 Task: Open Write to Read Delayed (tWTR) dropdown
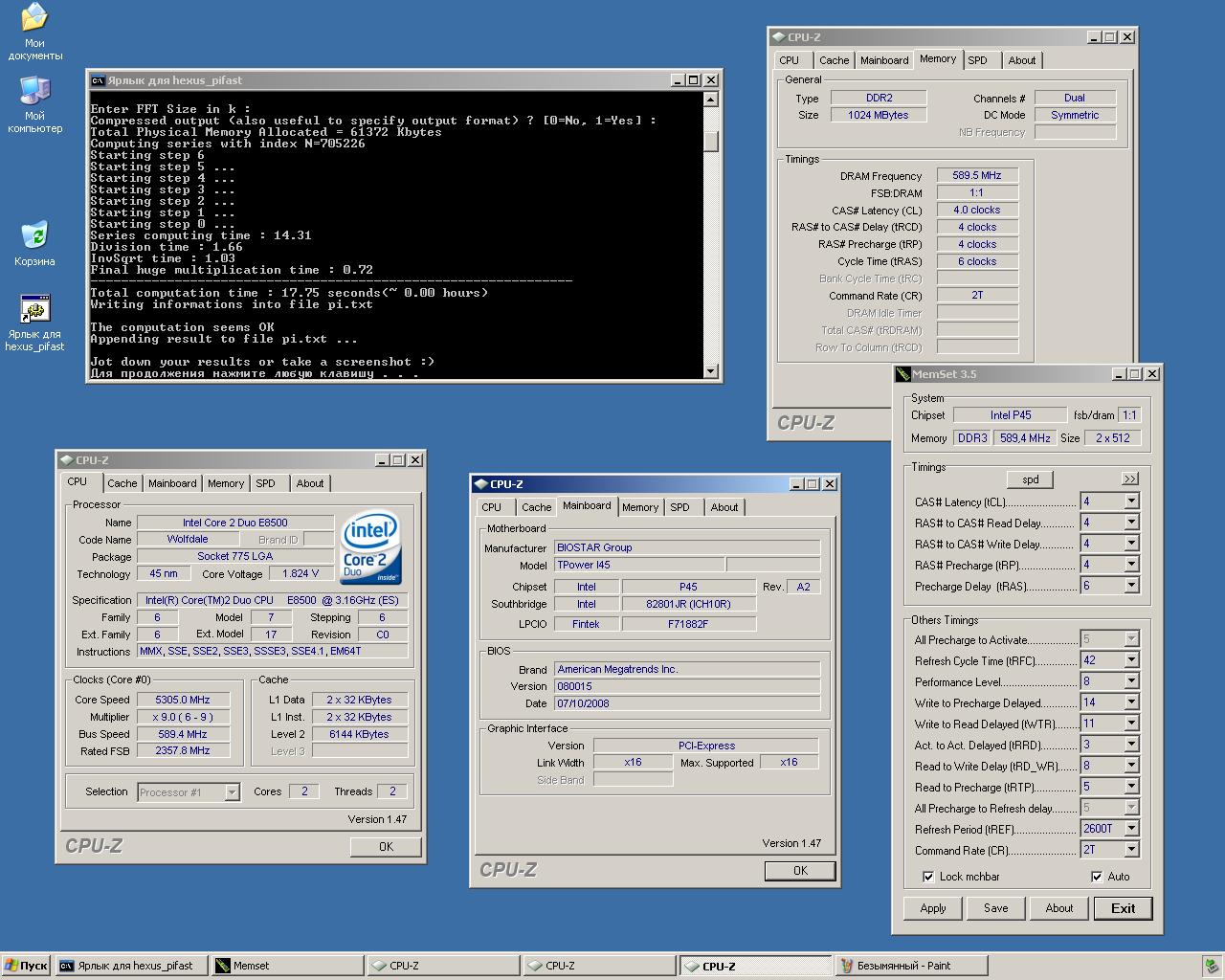pyautogui.click(x=1131, y=724)
